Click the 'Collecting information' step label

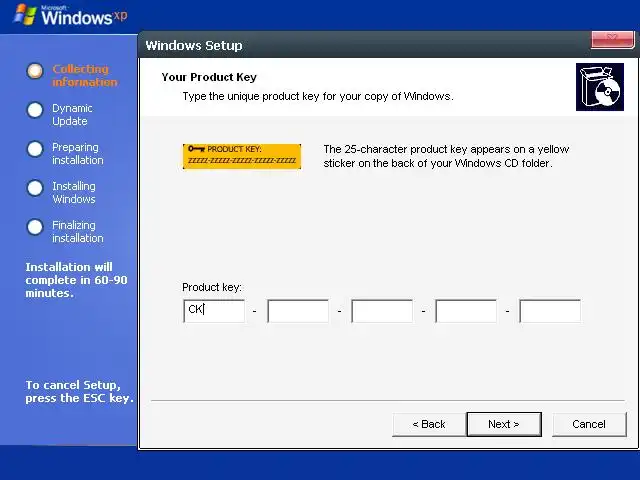(85, 76)
